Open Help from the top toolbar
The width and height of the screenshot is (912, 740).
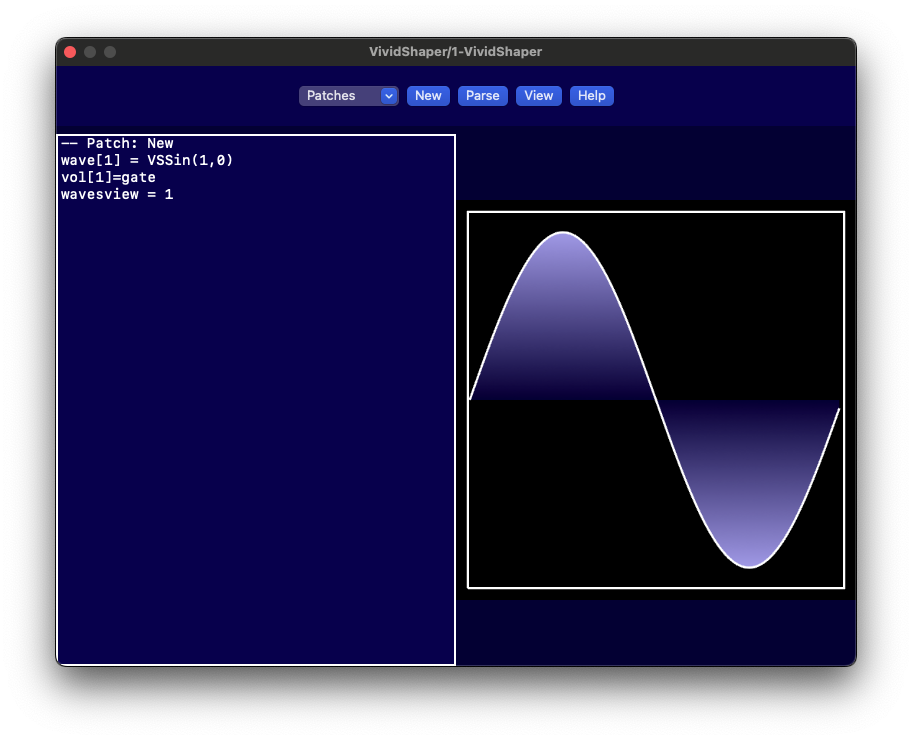point(591,96)
